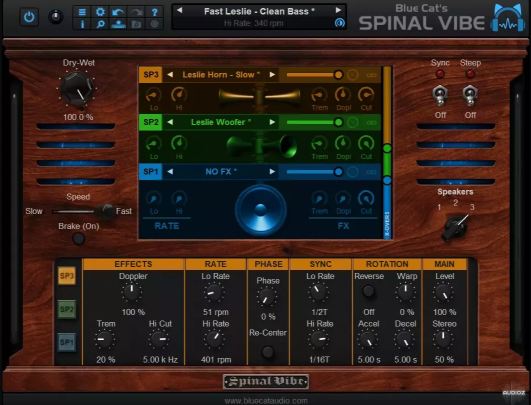Click the Re-Center phase button
Screen dimensions: 531x405
coord(268,352)
